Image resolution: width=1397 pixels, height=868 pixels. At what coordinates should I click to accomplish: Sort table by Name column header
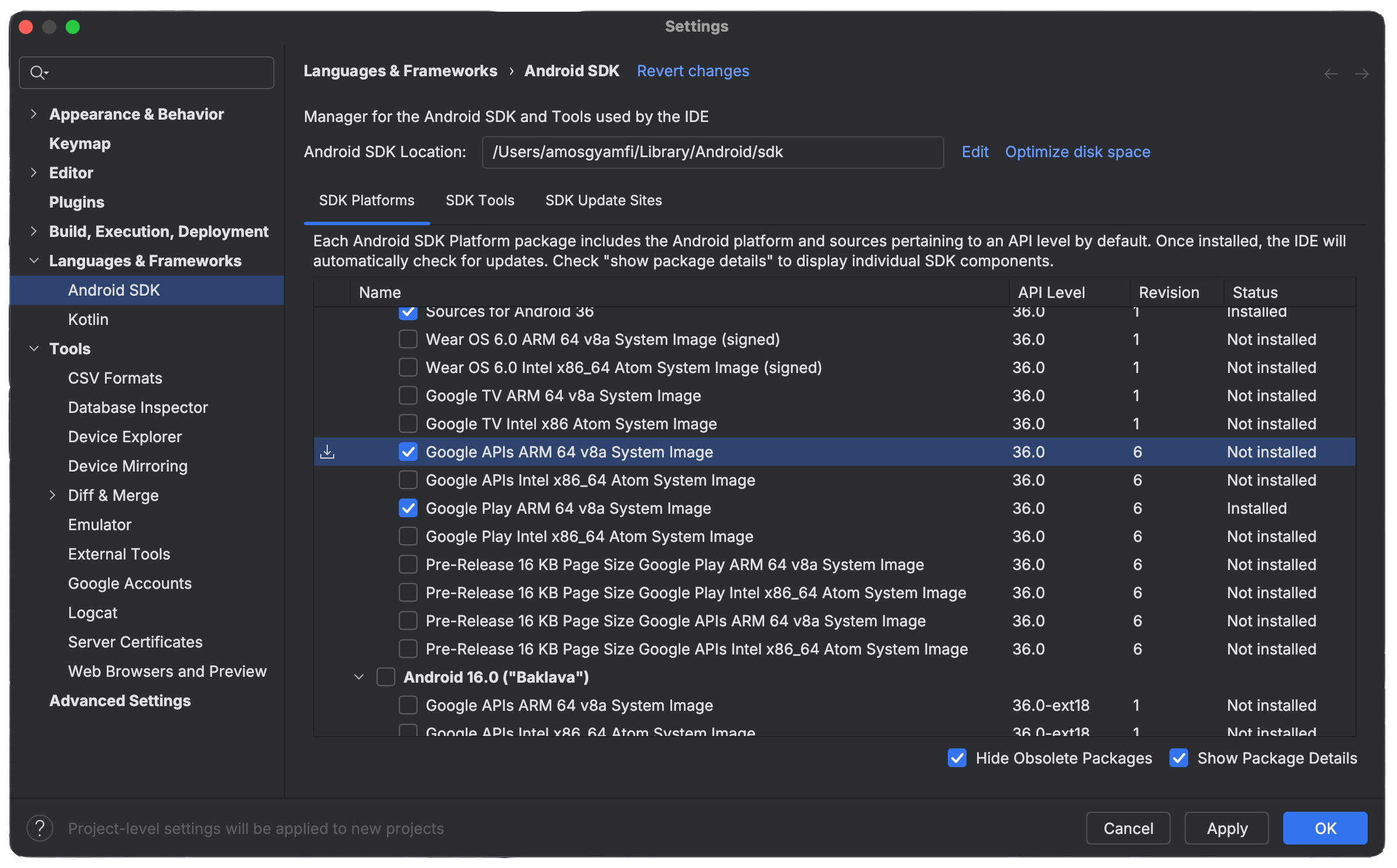click(x=679, y=292)
